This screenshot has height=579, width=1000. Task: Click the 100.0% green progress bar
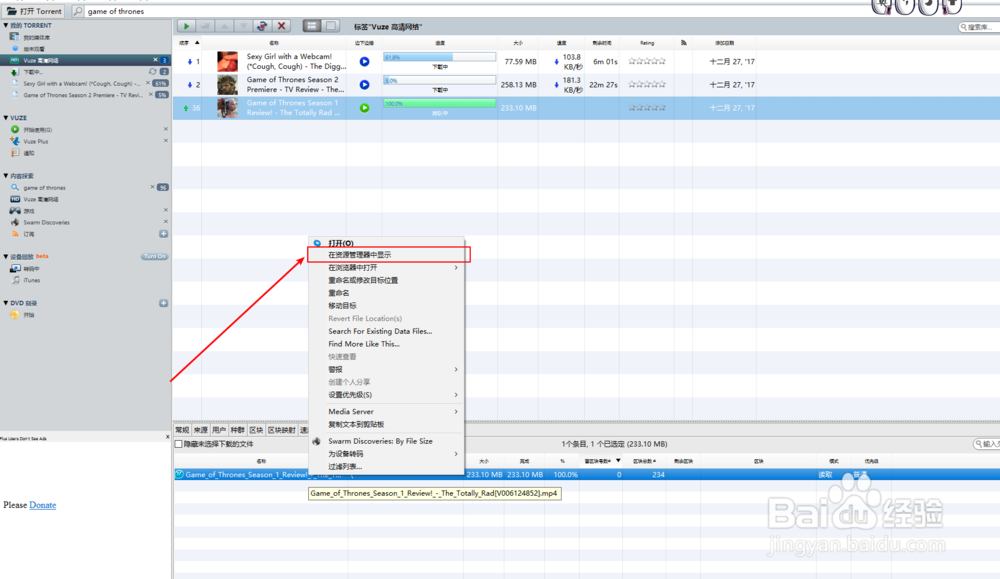tap(439, 103)
